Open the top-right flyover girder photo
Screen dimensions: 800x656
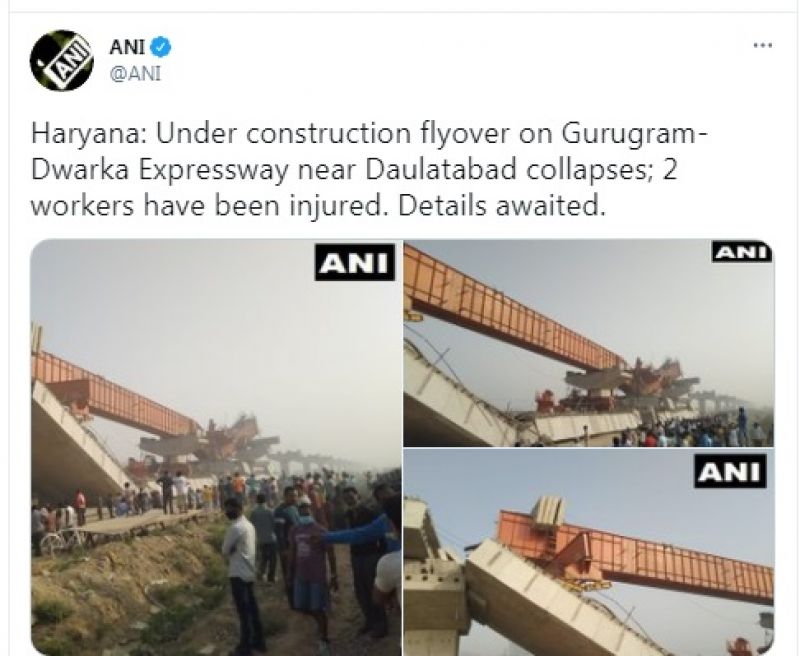point(589,343)
